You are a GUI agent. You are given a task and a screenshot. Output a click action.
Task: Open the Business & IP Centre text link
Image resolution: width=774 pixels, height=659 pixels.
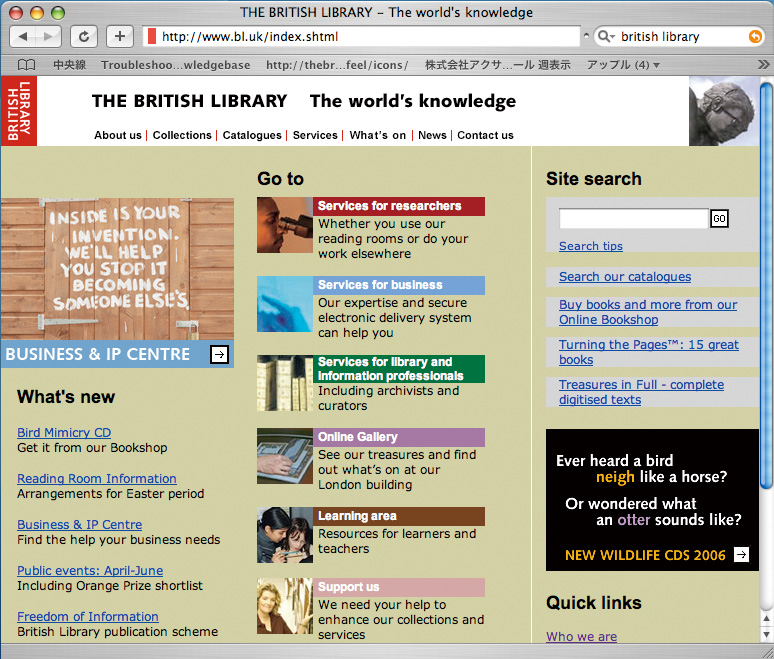pos(79,524)
